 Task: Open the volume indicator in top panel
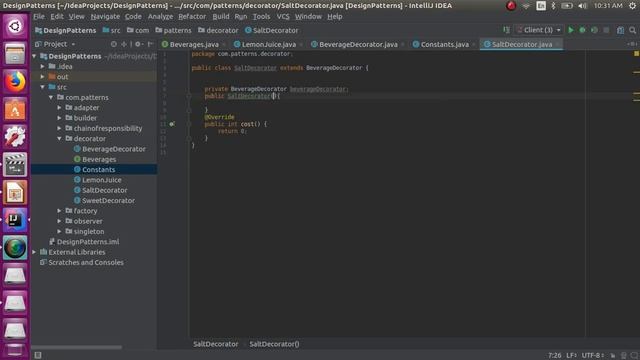click(582, 6)
